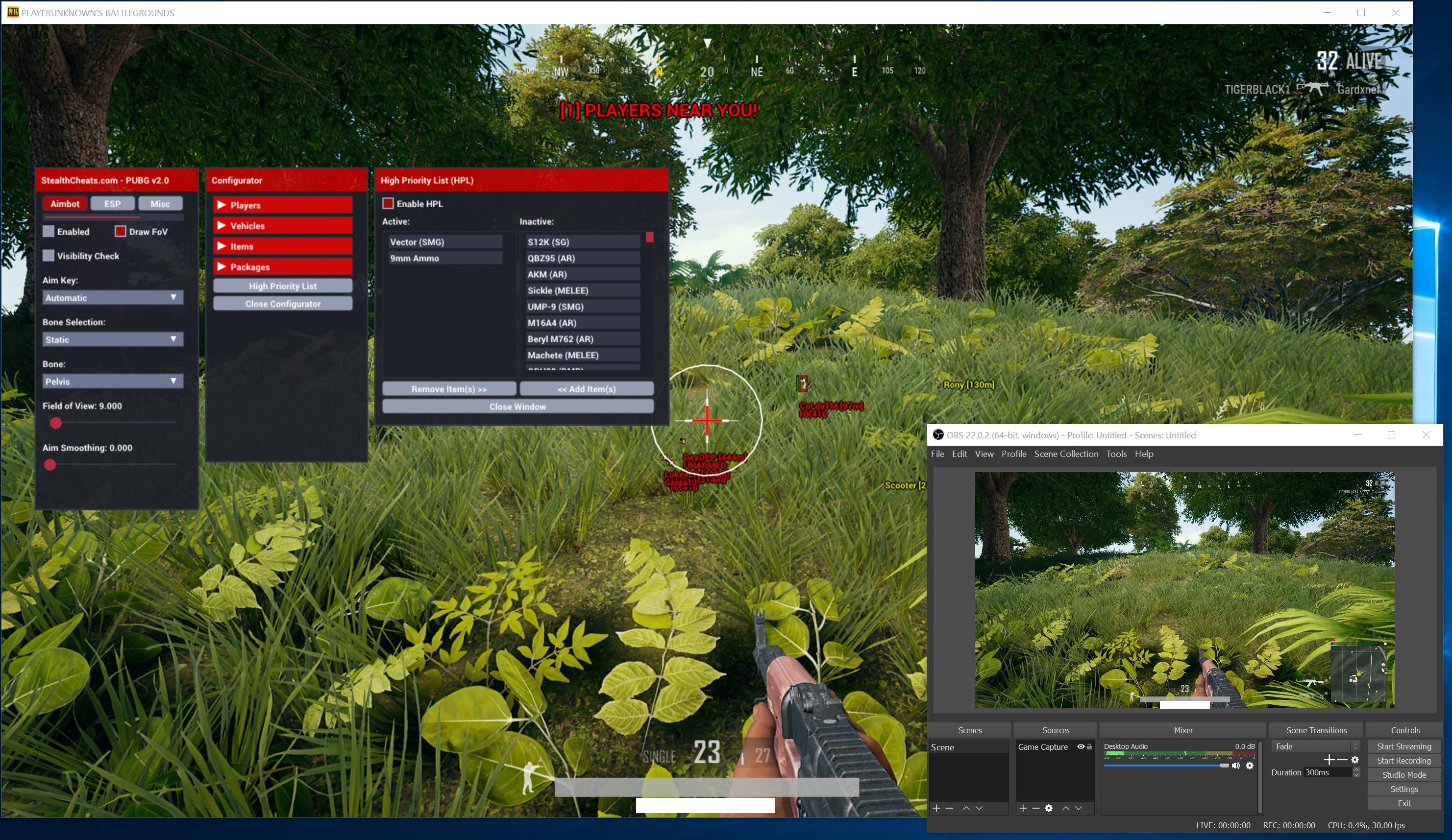Click the Inactive list red scrollbar thumb
The image size is (1452, 840).
649,237
